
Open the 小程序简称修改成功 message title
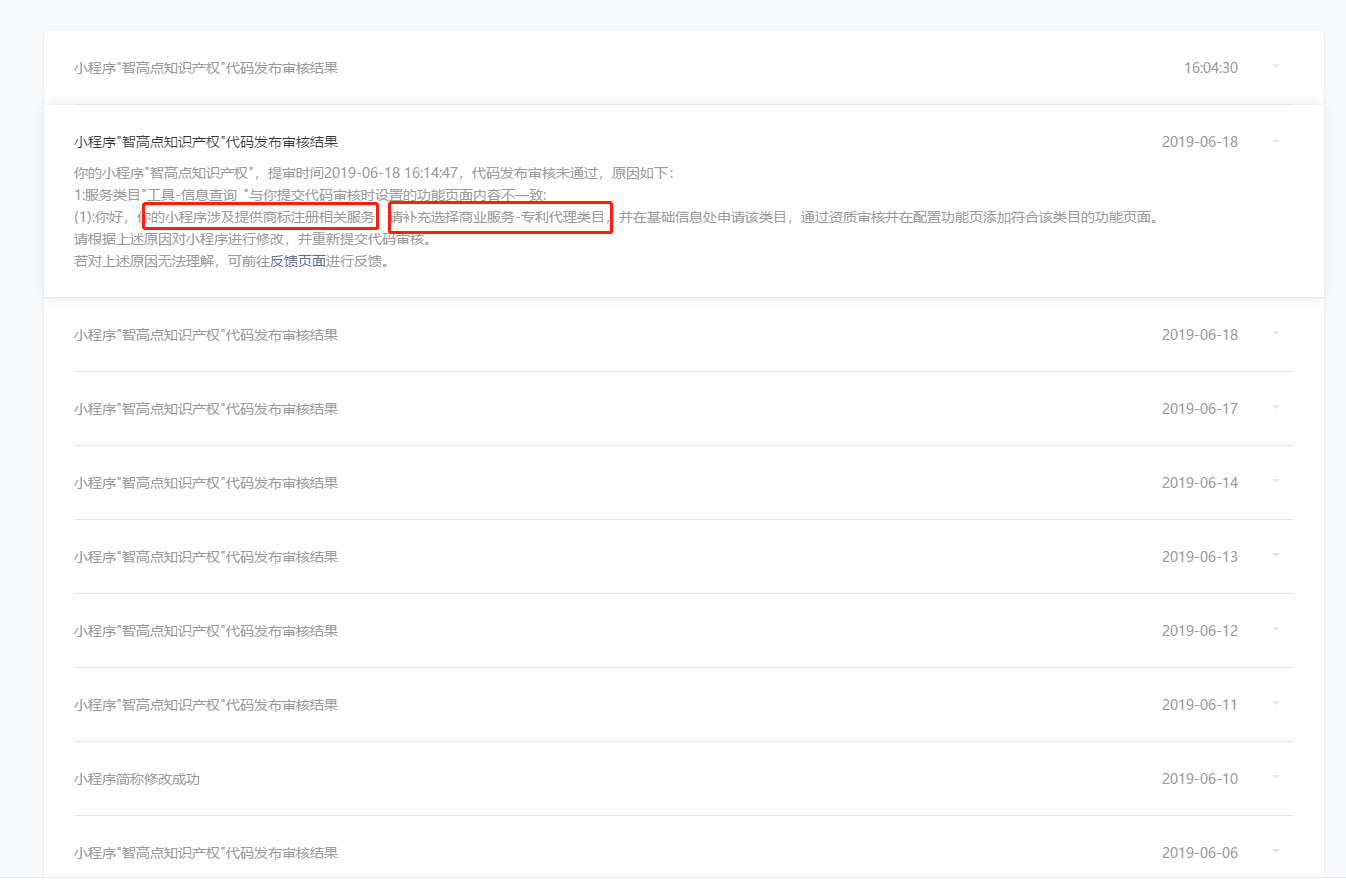[137, 779]
